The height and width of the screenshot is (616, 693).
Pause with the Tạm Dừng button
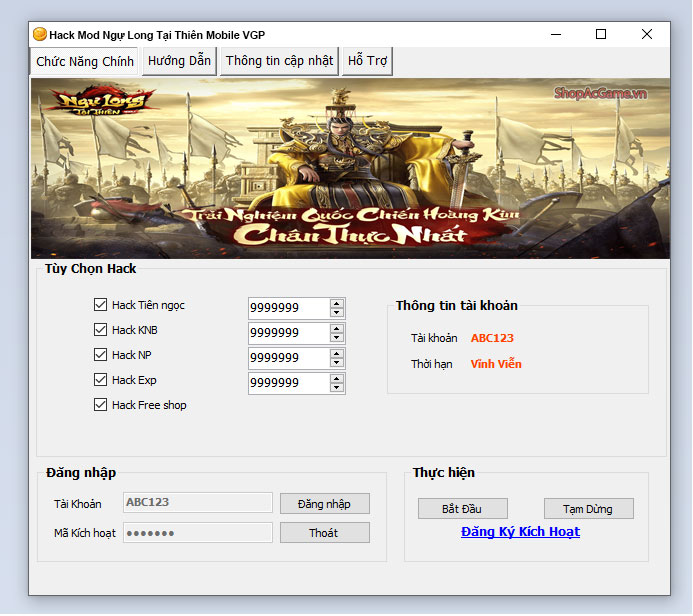588,509
